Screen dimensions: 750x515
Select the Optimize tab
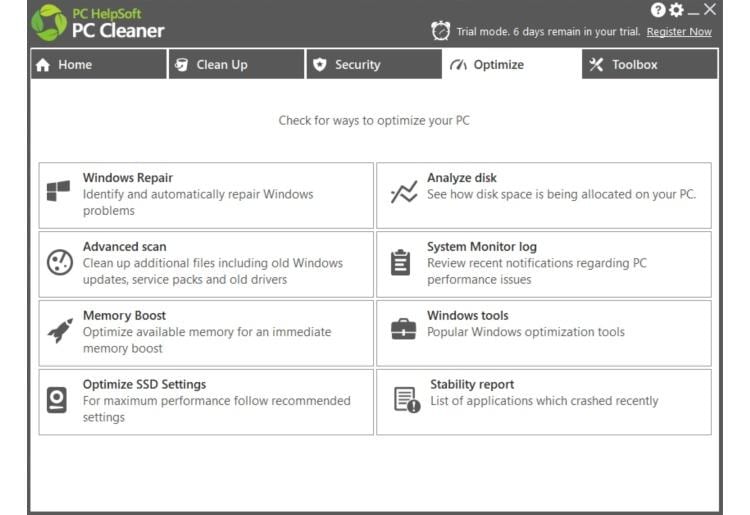click(x=511, y=65)
